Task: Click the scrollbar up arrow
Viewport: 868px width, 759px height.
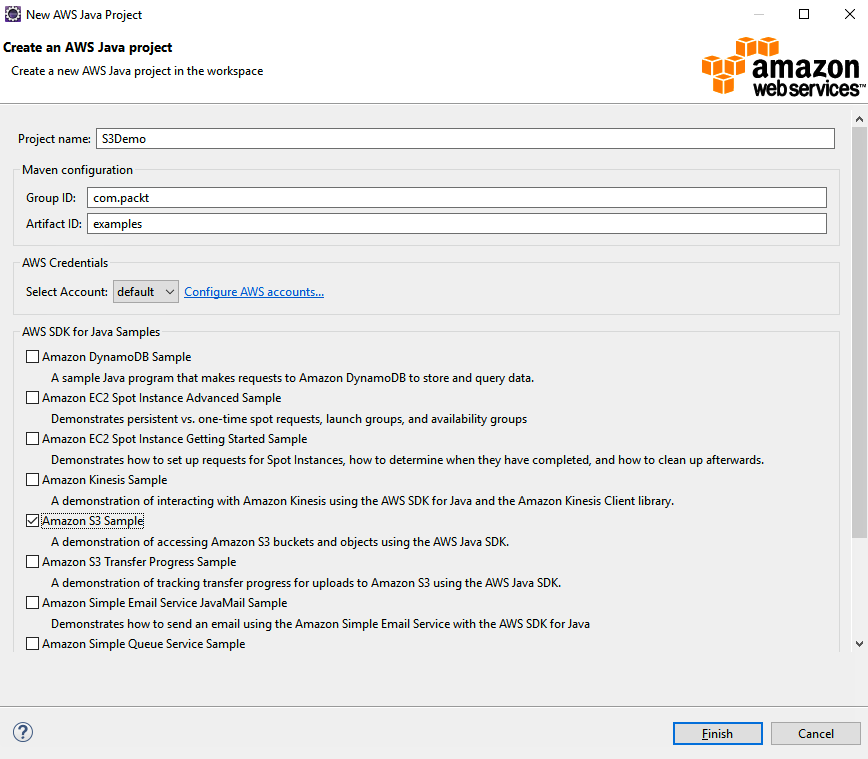Action: tap(859, 118)
